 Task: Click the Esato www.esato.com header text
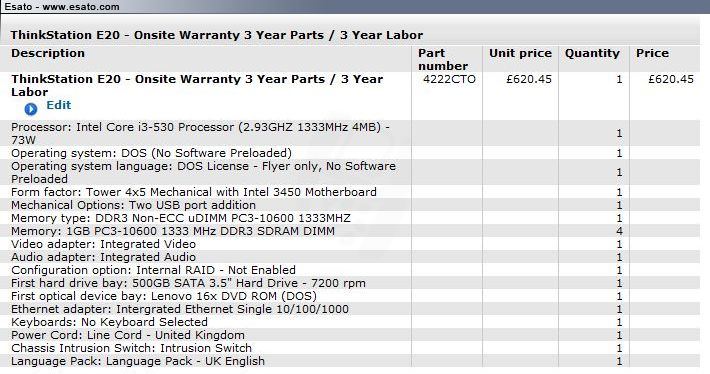(x=62, y=7)
